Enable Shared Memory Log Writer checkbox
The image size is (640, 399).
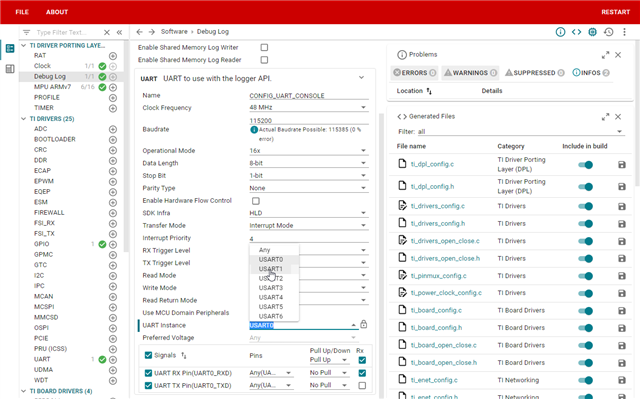(264, 47)
